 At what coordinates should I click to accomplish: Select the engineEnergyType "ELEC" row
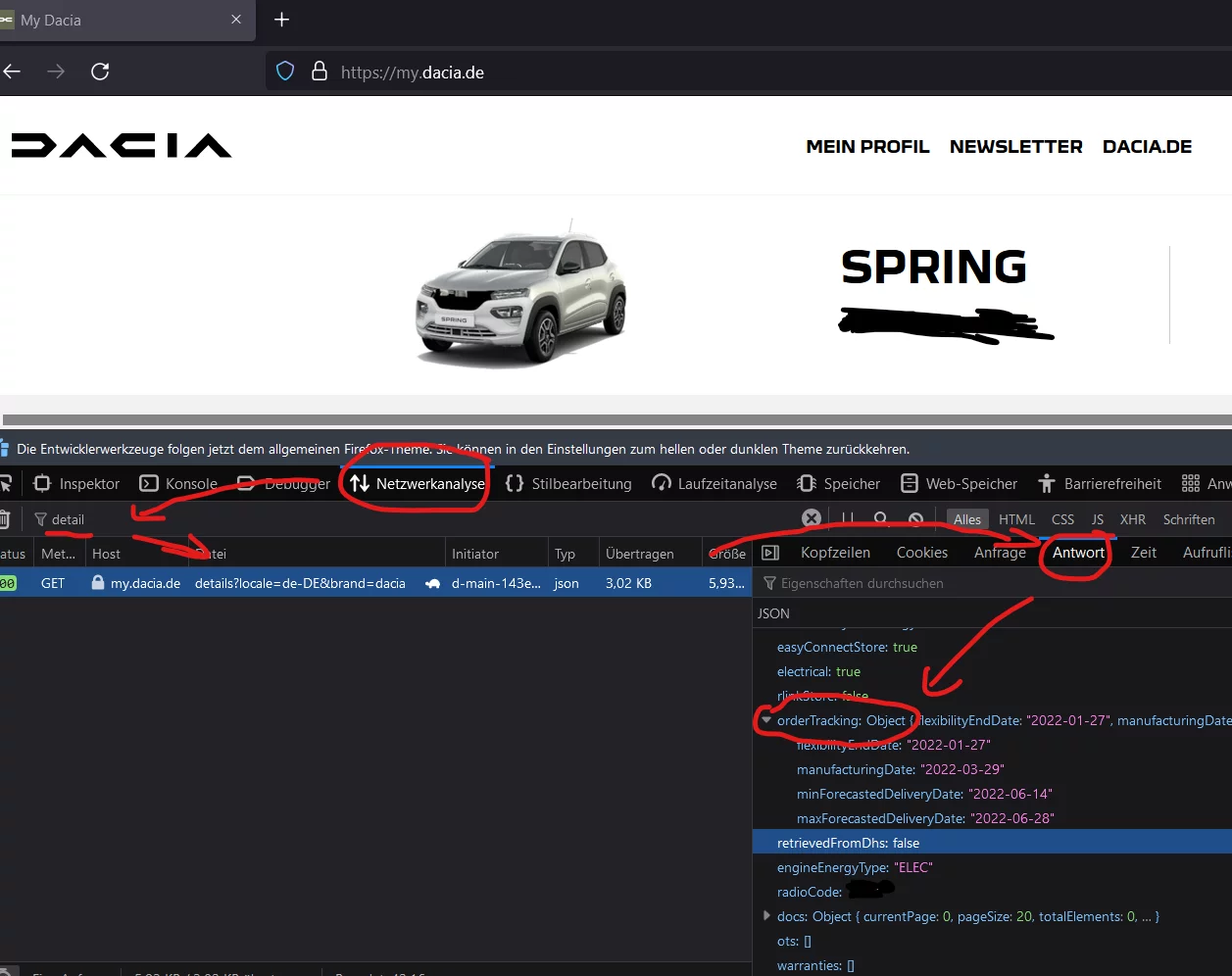point(992,867)
